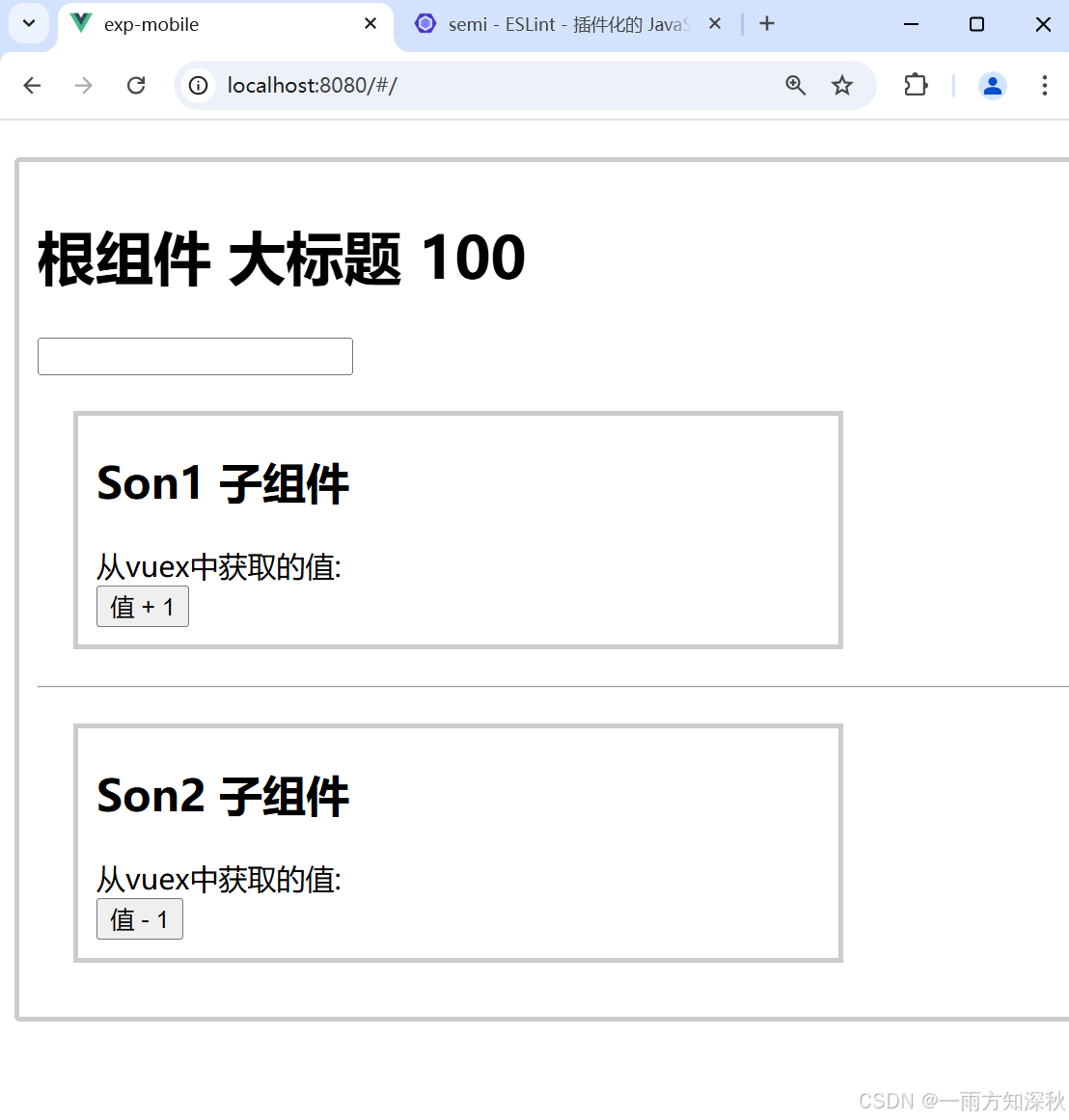Click the 值 - 1 button
The height and width of the screenshot is (1120, 1069).
pyautogui.click(x=140, y=919)
